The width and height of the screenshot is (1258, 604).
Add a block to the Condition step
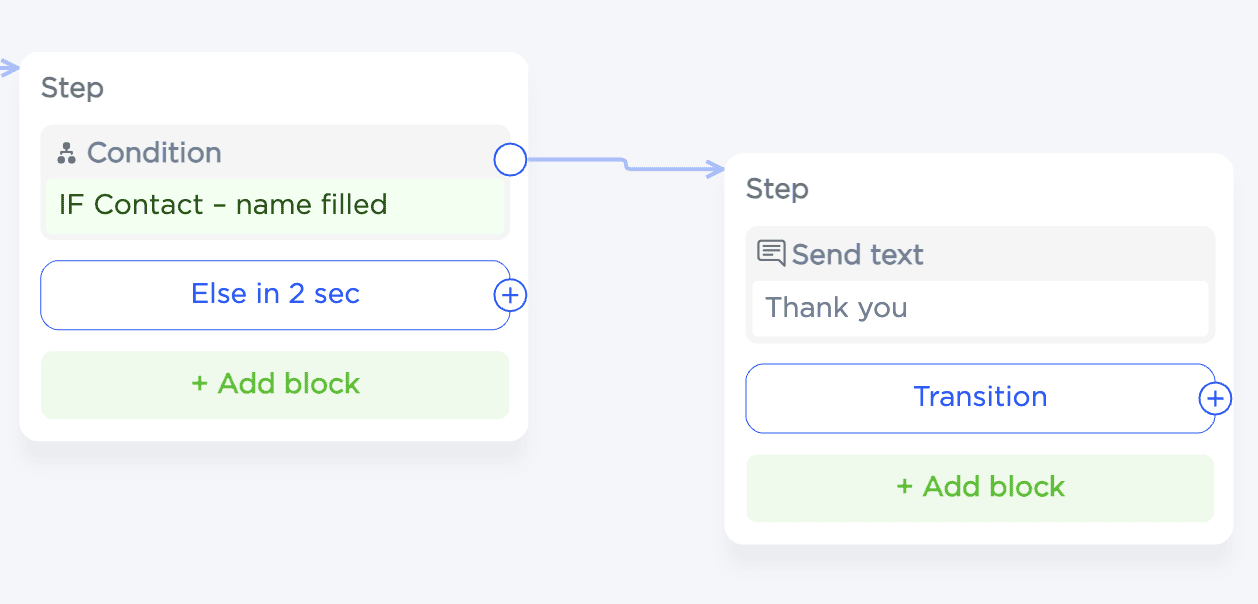pyautogui.click(x=275, y=385)
